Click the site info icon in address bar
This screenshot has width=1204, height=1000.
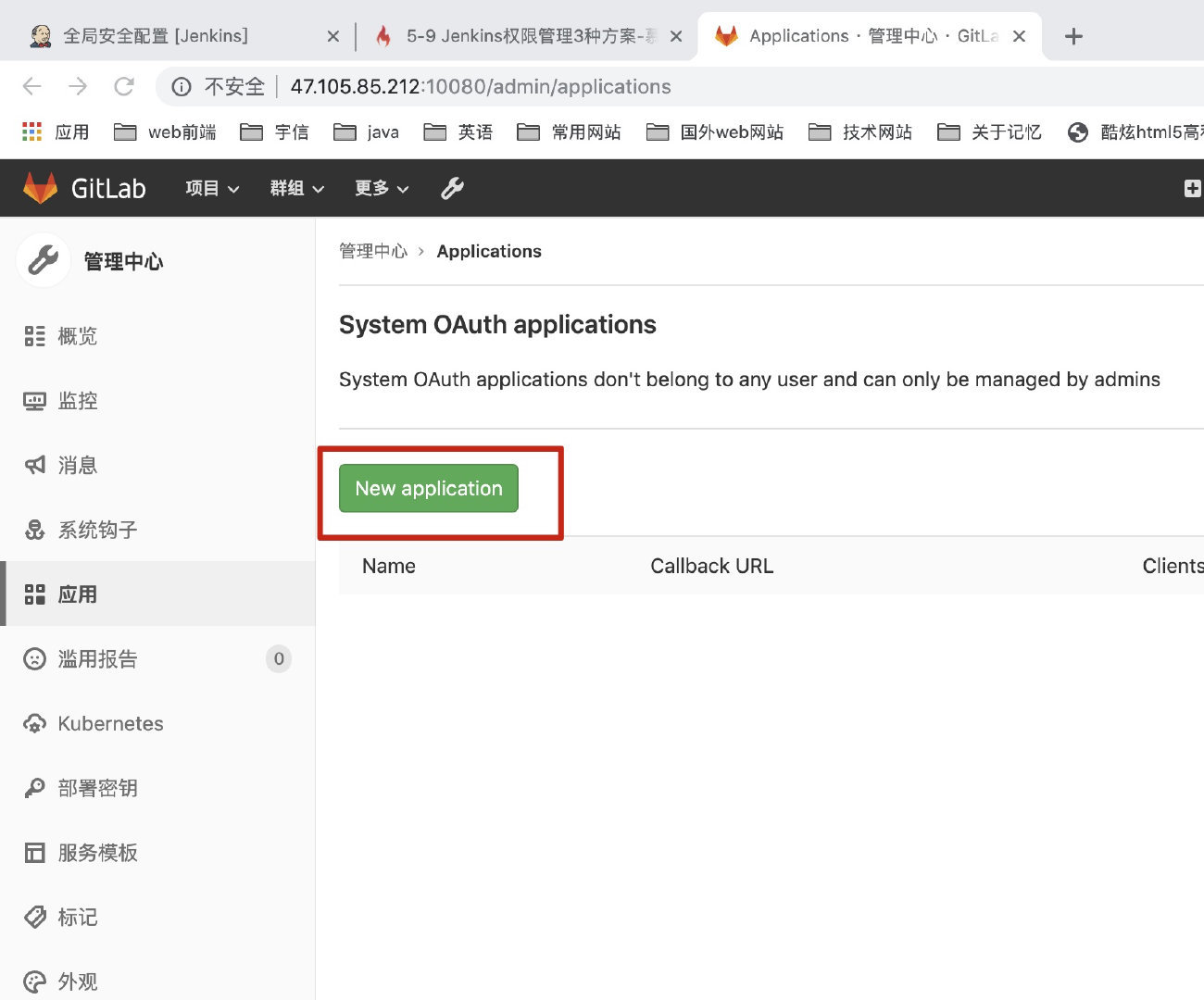pyautogui.click(x=182, y=87)
